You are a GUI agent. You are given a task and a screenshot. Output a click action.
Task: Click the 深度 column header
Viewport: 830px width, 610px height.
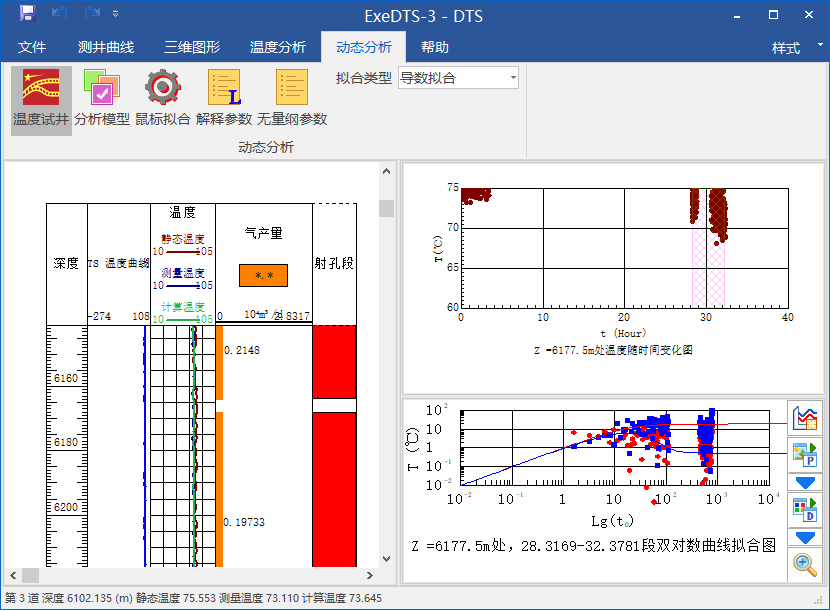pos(66,263)
